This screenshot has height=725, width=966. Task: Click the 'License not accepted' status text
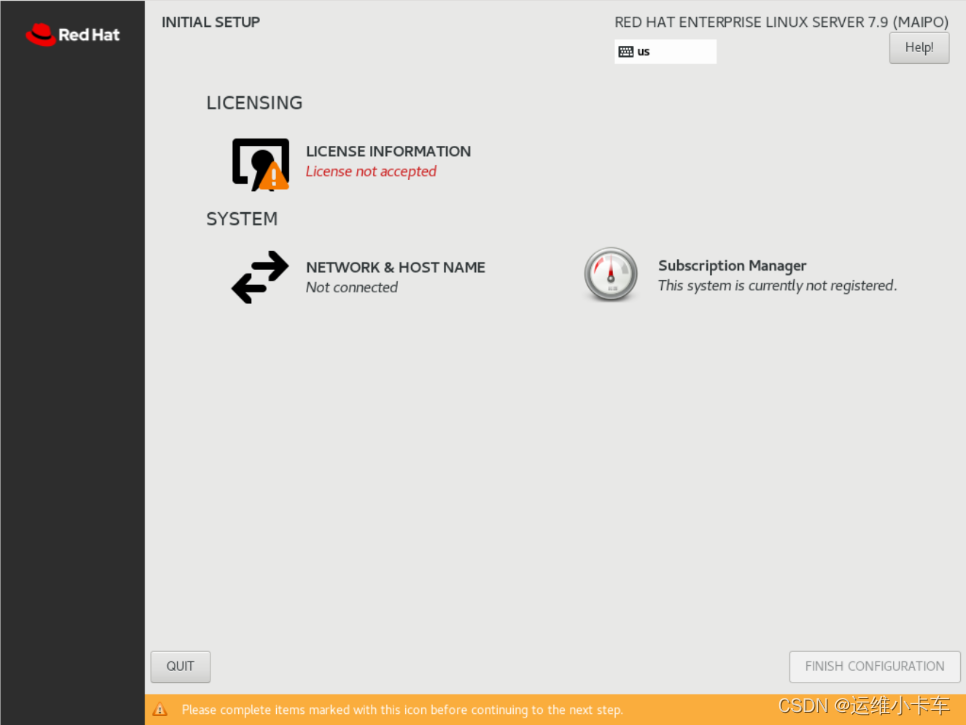[x=371, y=171]
